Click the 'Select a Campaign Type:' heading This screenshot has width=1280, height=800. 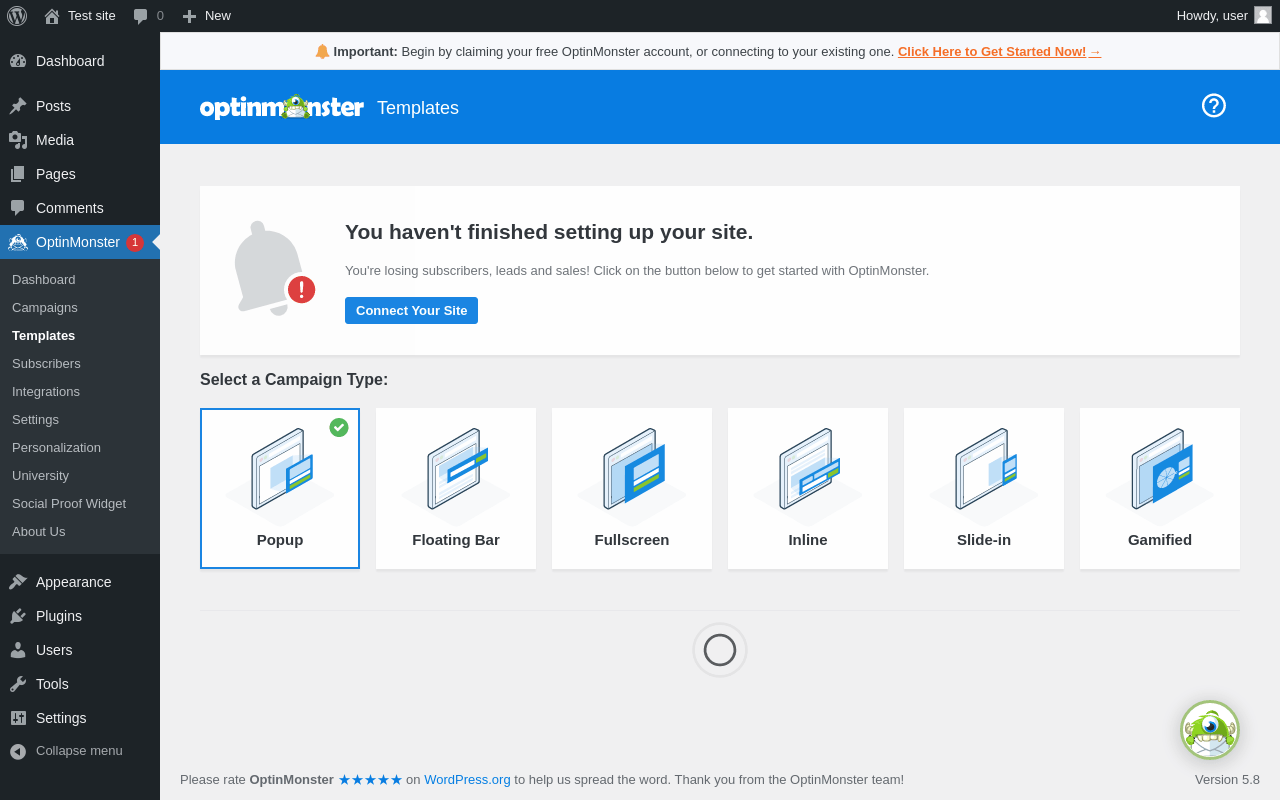click(294, 380)
